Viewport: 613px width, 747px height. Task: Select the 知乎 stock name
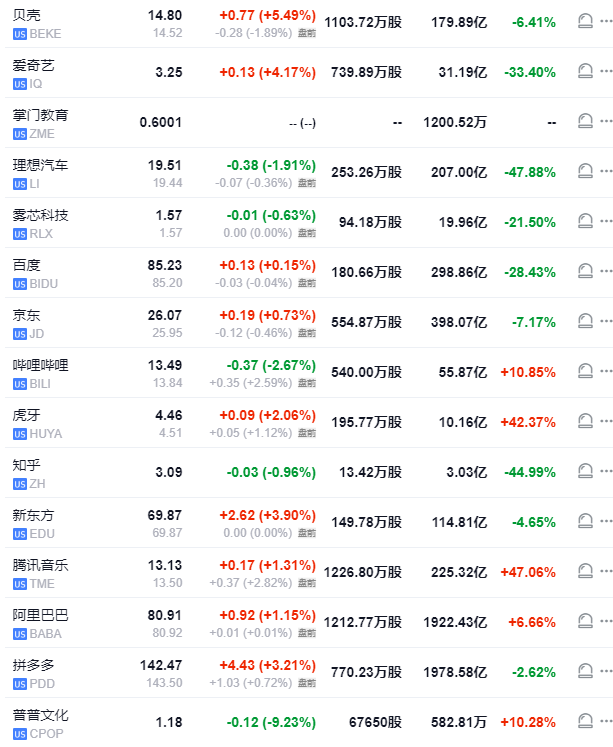[27, 465]
